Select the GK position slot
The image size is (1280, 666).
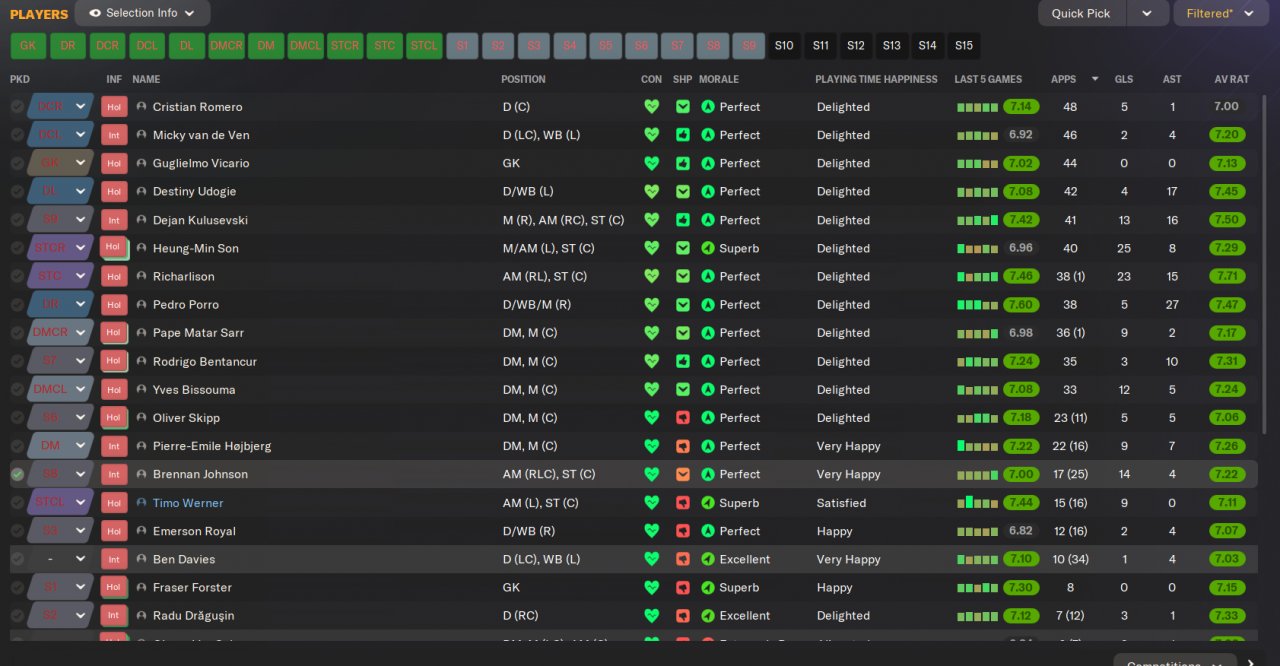[28, 46]
